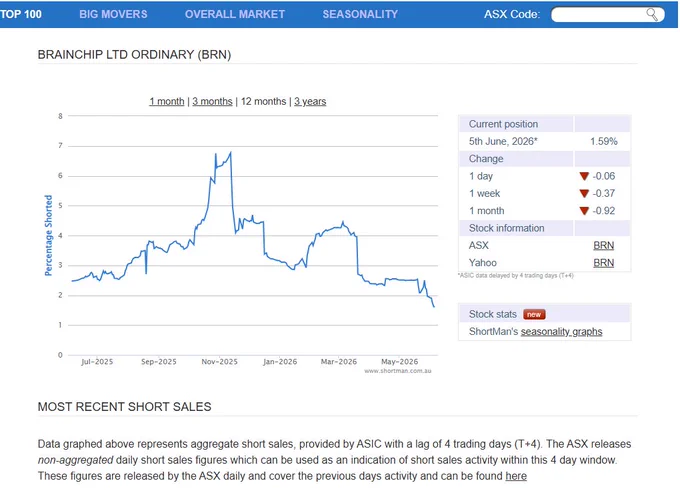
Task: Click the Nov-2025 x-axis label
Action: (219, 362)
